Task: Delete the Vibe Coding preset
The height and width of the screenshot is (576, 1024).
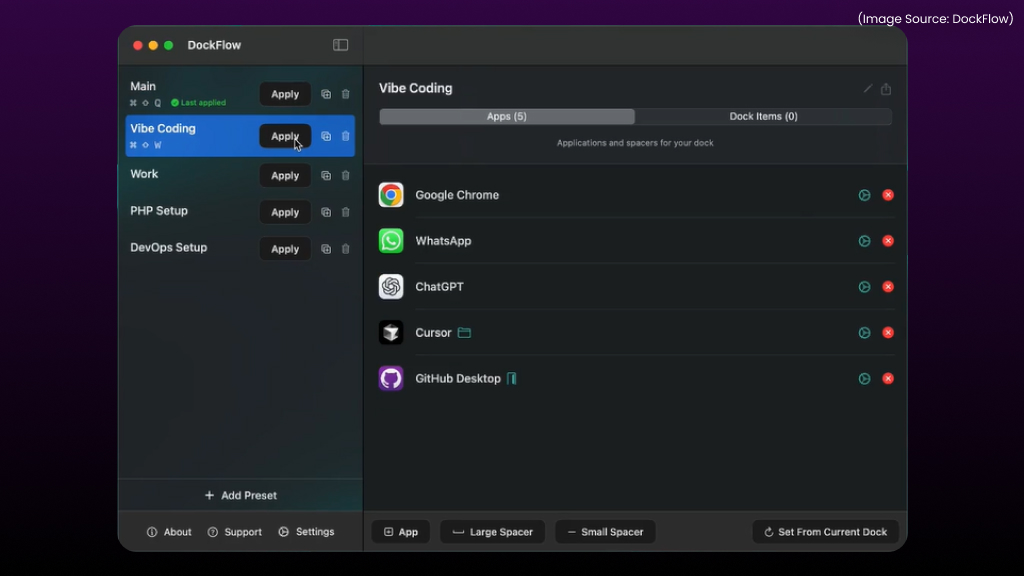Action: pos(345,136)
